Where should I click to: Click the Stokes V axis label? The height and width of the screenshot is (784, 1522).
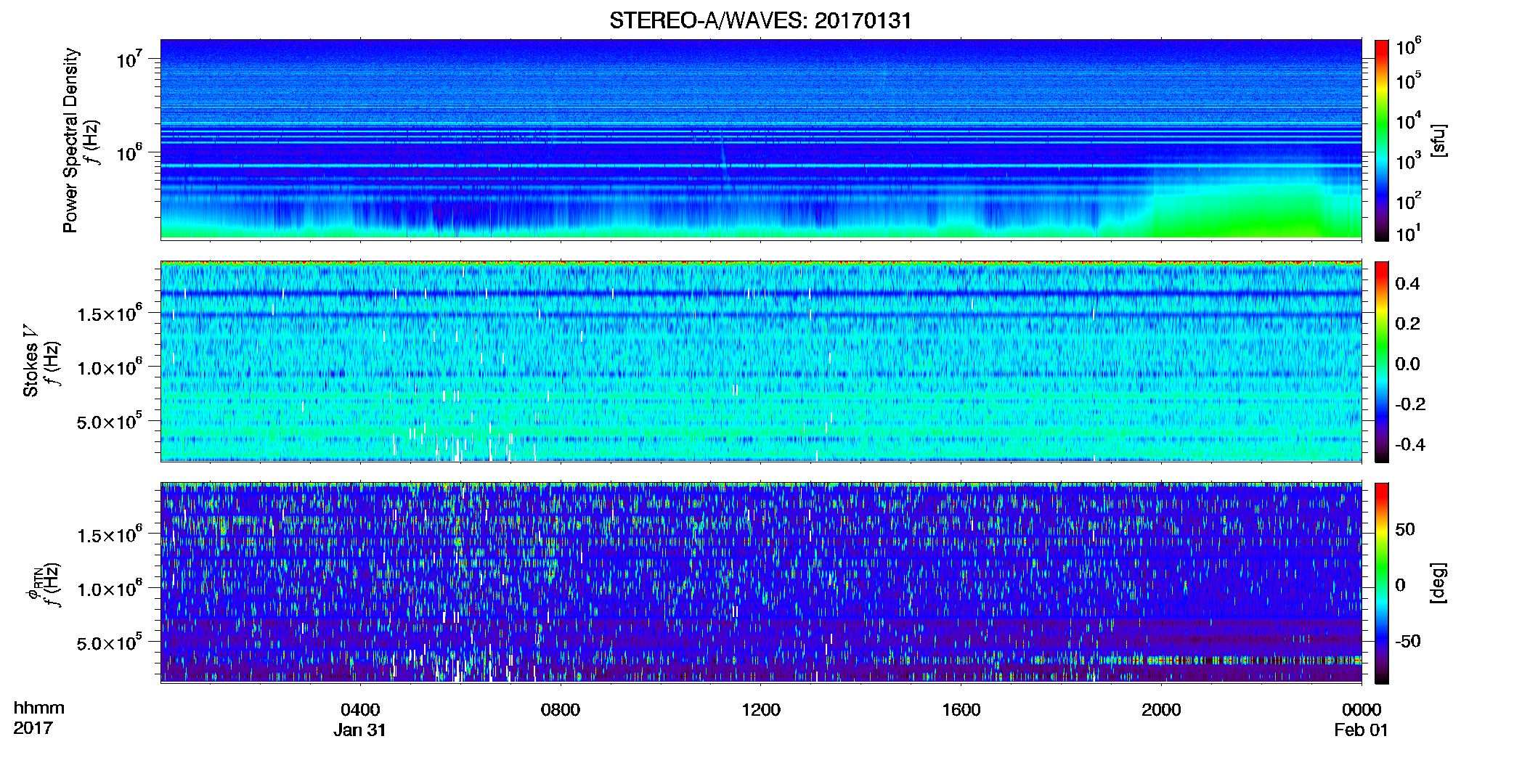pyautogui.click(x=30, y=361)
